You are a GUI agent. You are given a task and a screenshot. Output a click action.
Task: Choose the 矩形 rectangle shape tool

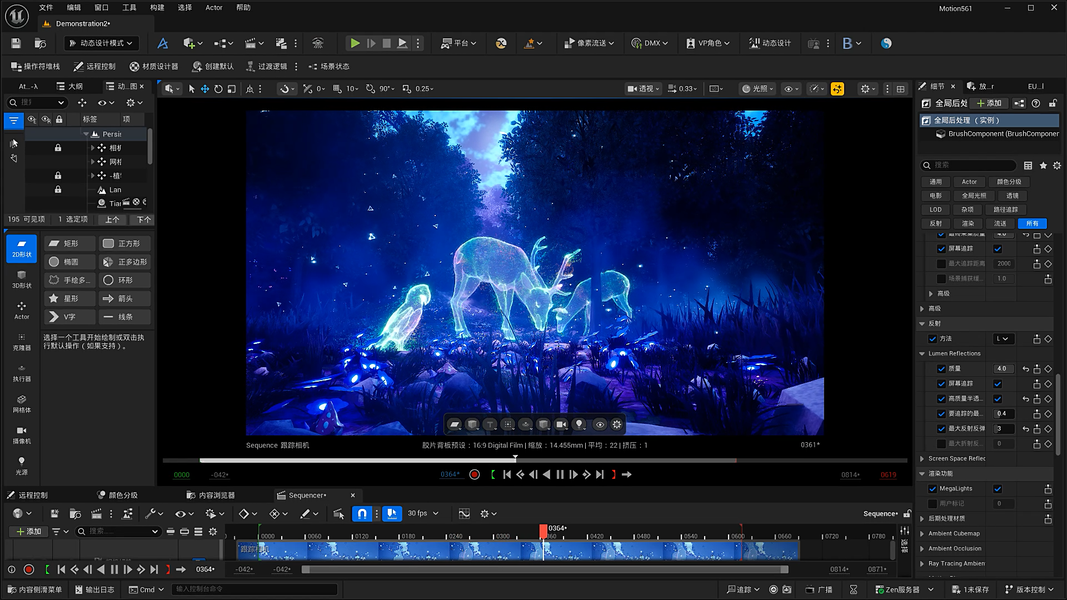pyautogui.click(x=70, y=243)
